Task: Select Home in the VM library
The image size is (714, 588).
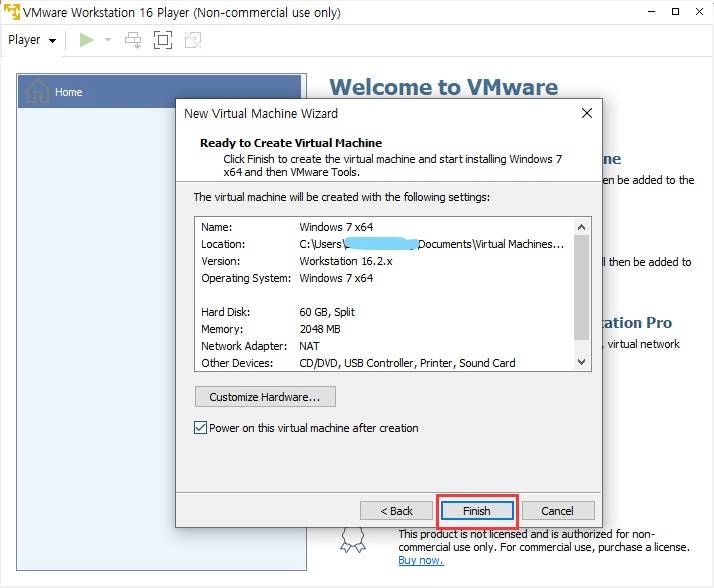Action: coord(159,92)
